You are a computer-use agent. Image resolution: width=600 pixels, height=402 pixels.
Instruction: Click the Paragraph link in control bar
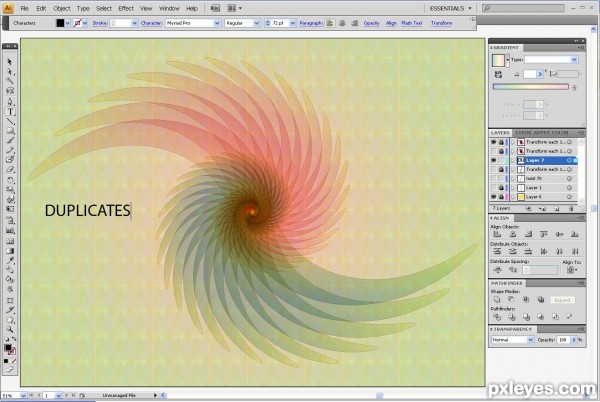point(311,23)
